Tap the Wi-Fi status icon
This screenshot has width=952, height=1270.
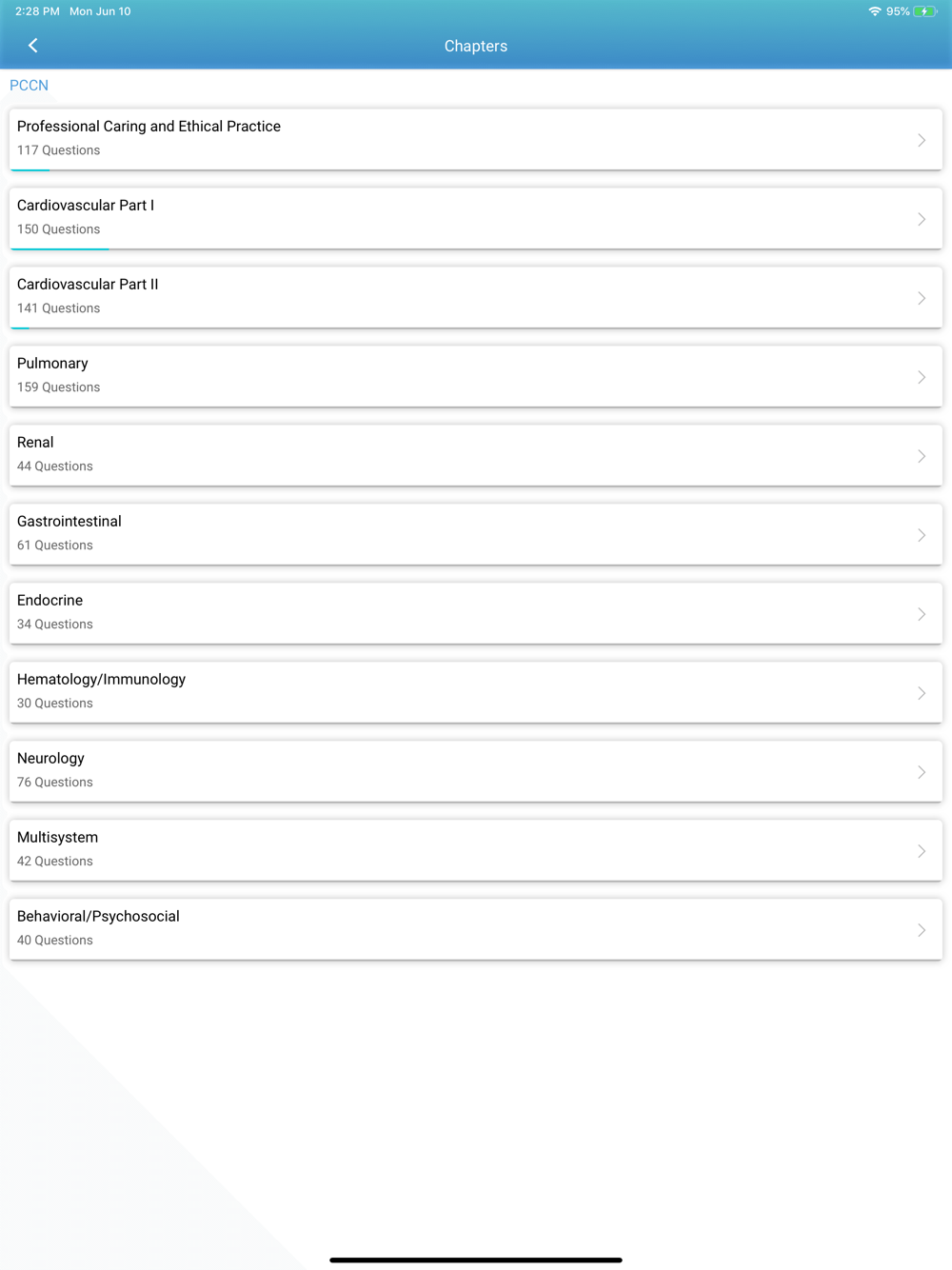point(874,11)
